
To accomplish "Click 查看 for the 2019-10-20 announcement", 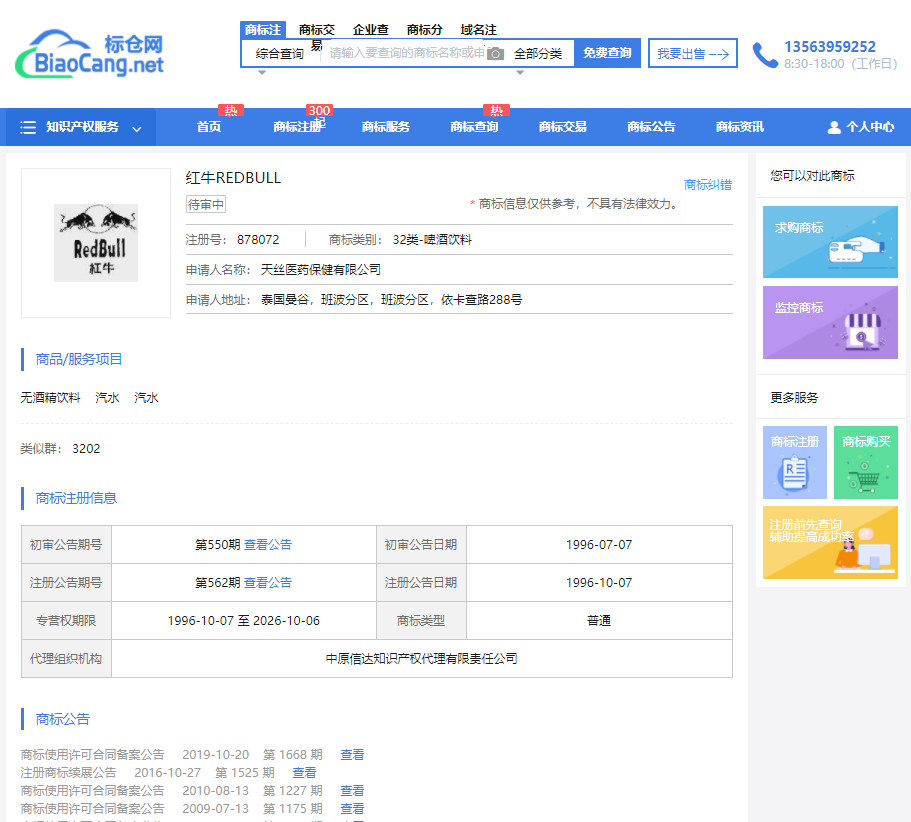I will (x=352, y=755).
